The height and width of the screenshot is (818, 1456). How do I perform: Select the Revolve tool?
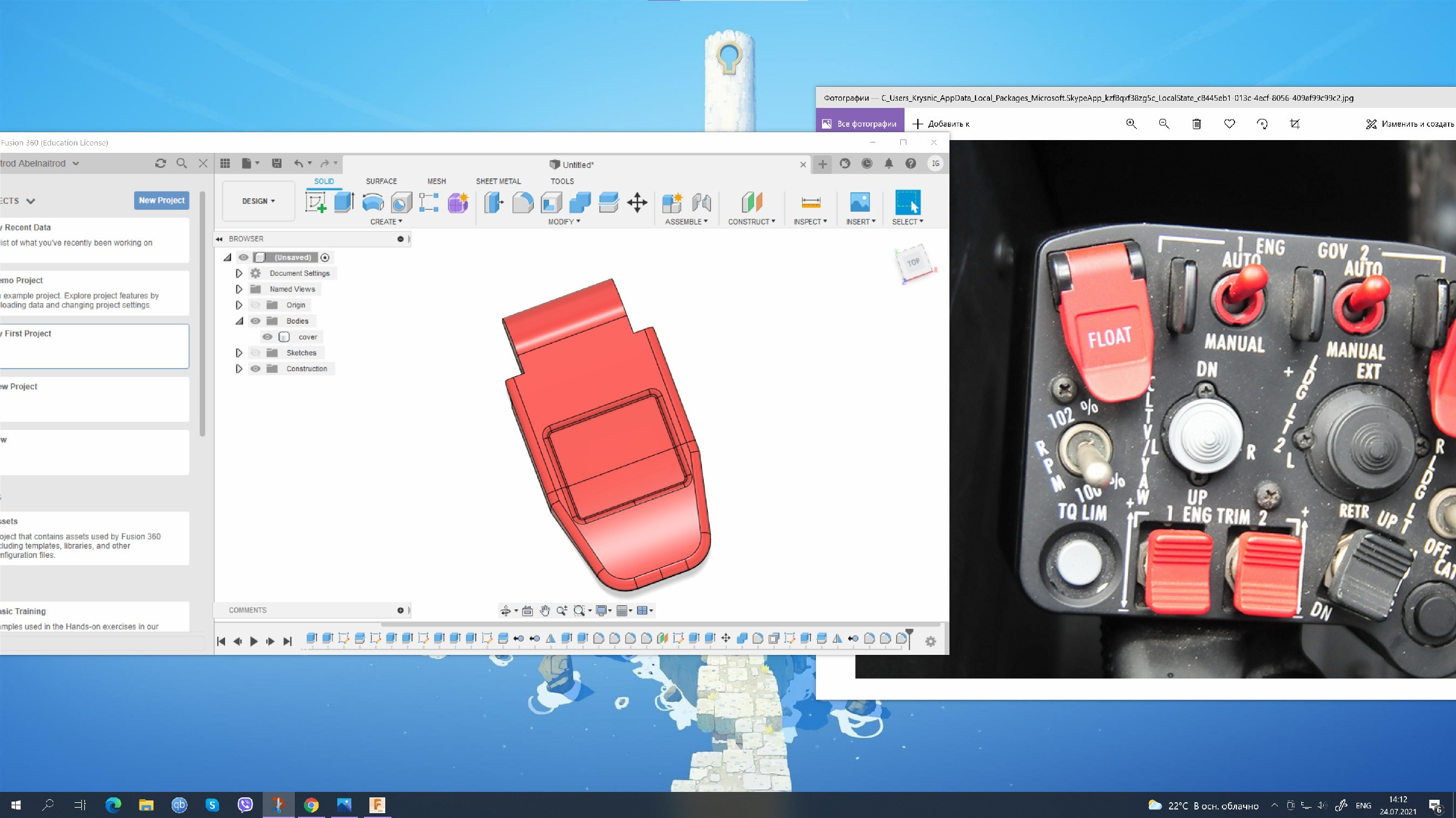click(372, 202)
